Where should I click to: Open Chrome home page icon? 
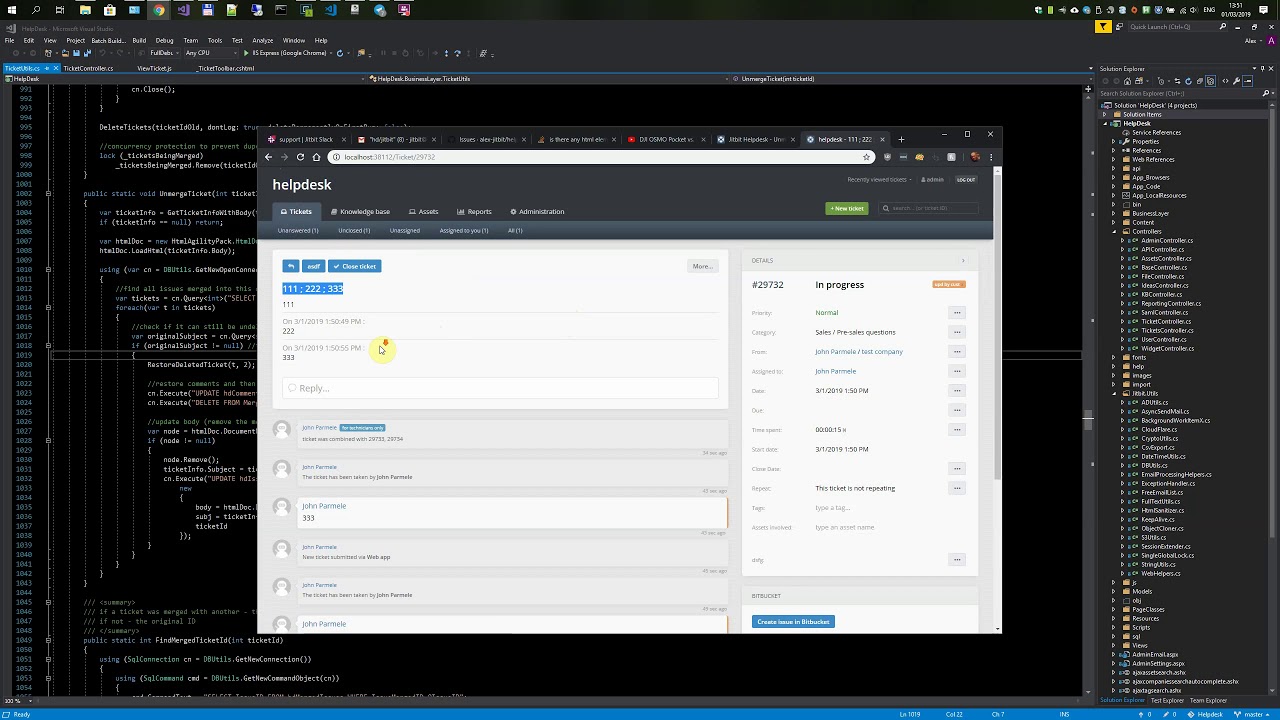[x=316, y=157]
